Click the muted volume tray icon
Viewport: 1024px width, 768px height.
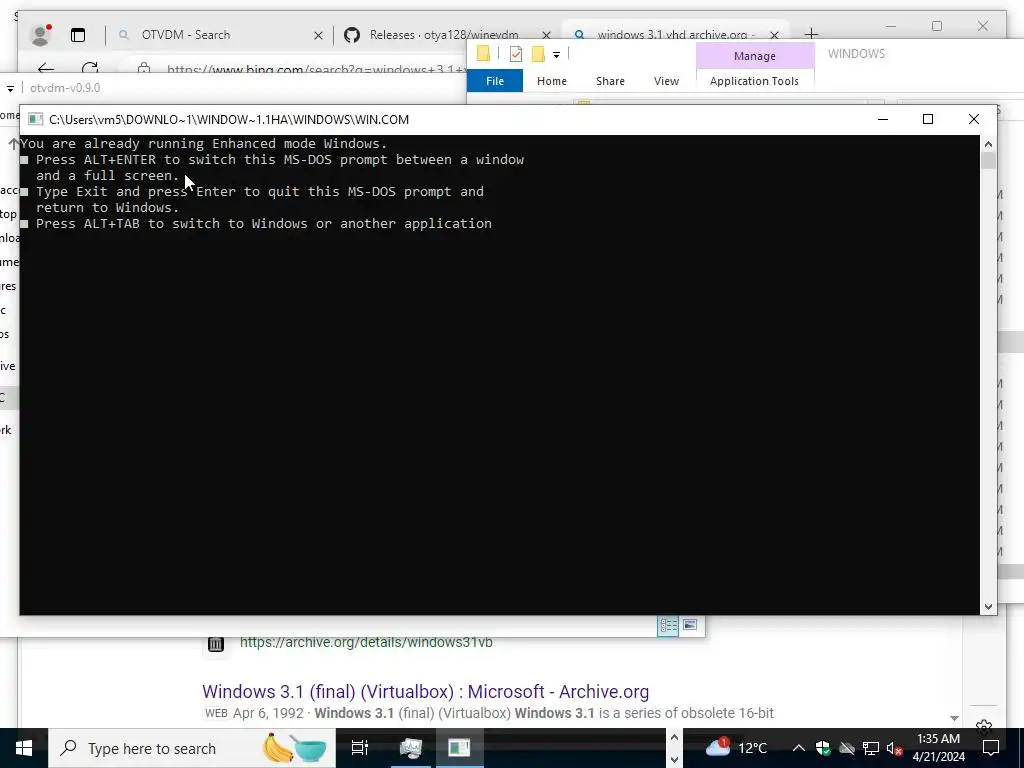pyautogui.click(x=894, y=748)
